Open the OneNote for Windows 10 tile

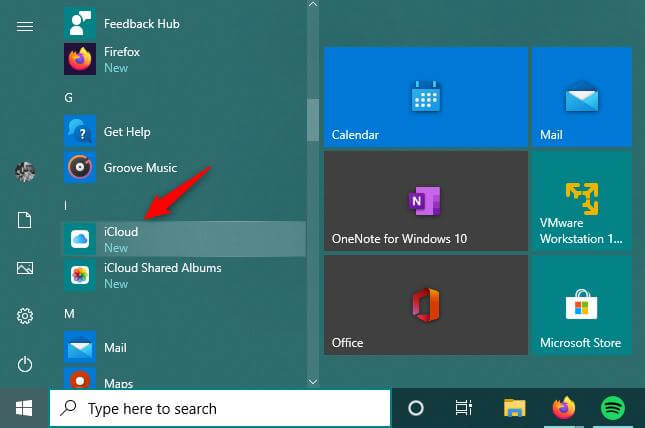[425, 201]
